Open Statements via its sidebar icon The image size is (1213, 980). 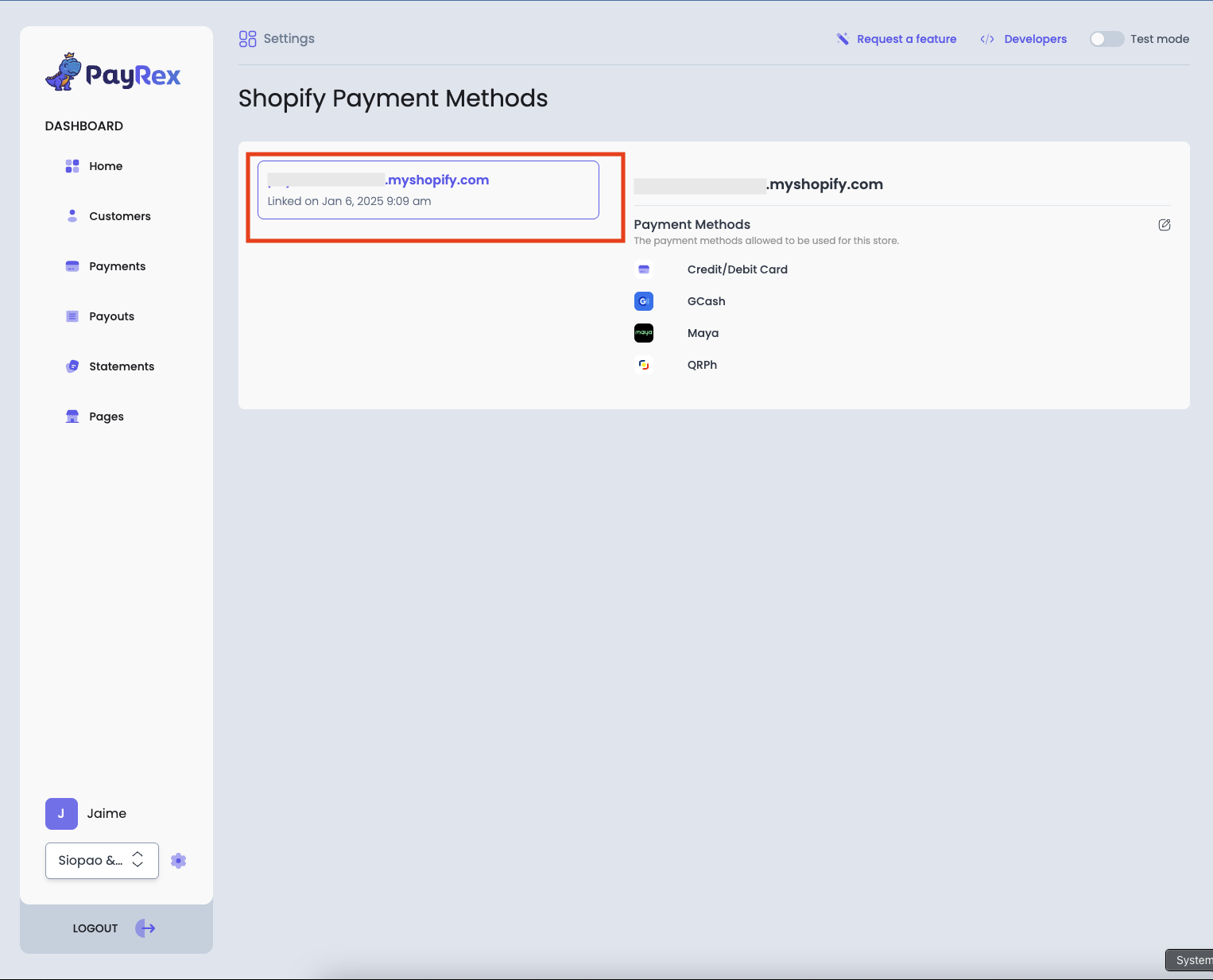[72, 366]
